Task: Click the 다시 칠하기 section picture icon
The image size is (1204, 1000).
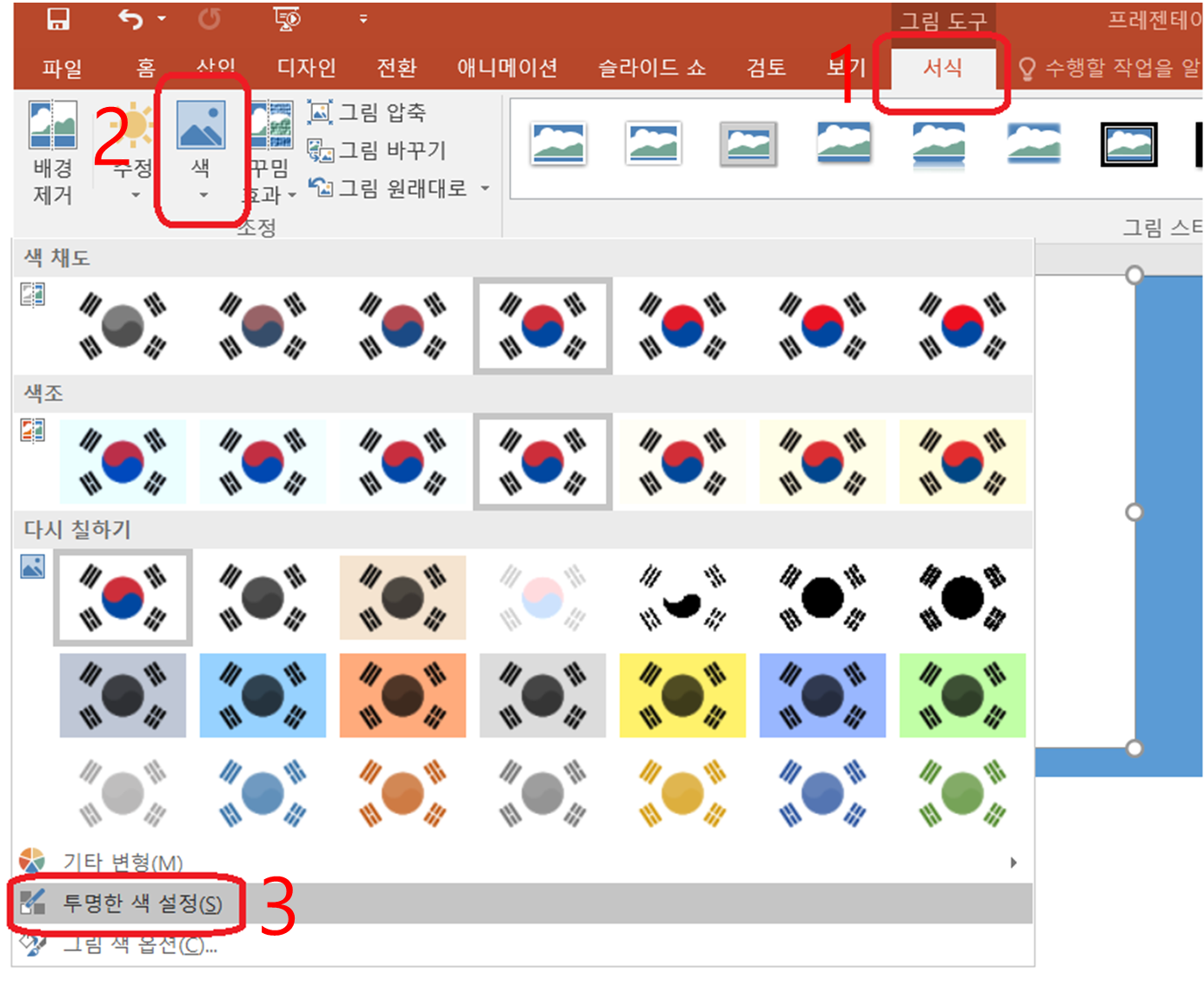Action: tap(33, 567)
